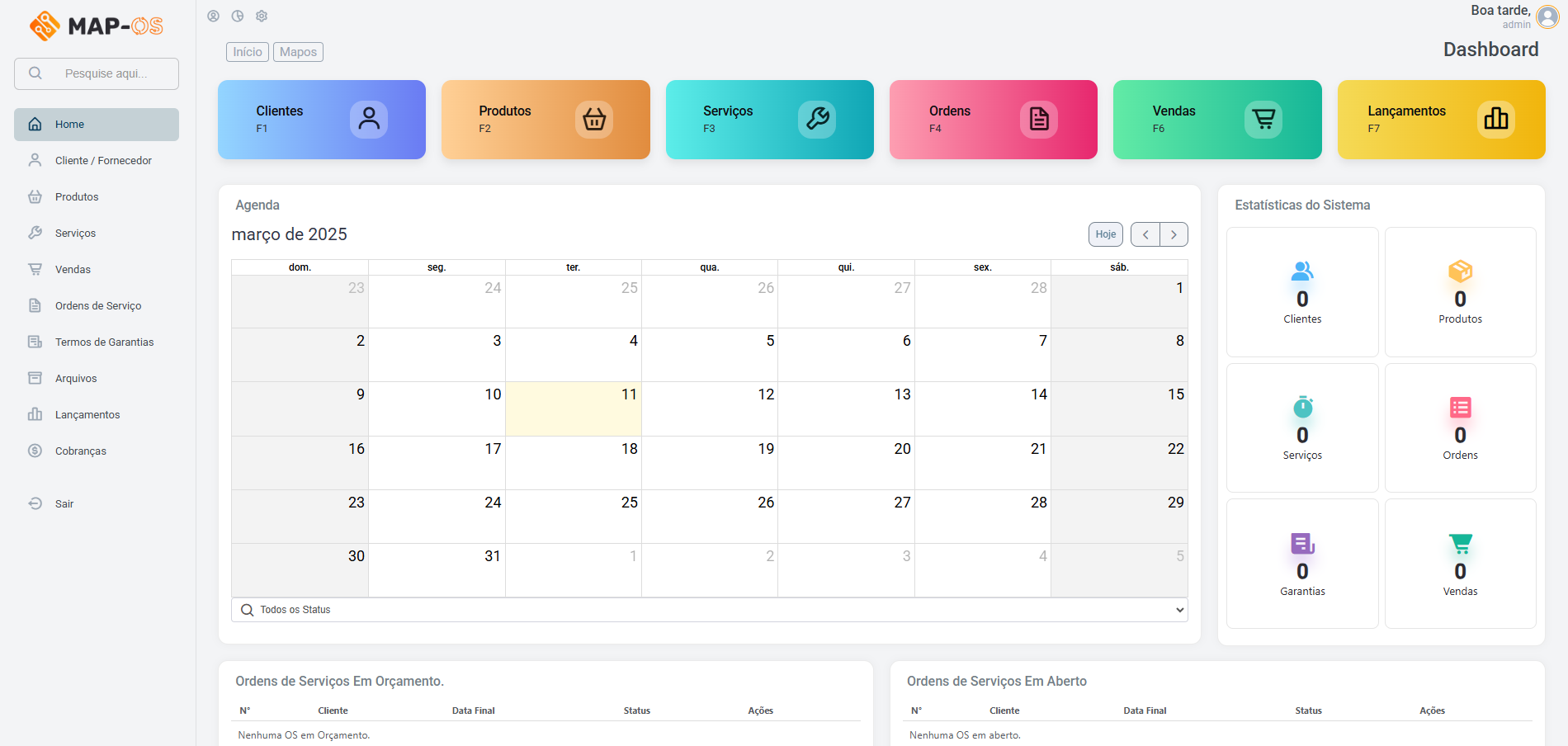This screenshot has width=1568, height=746.
Task: Click Sair to log out
Action: pos(64,504)
